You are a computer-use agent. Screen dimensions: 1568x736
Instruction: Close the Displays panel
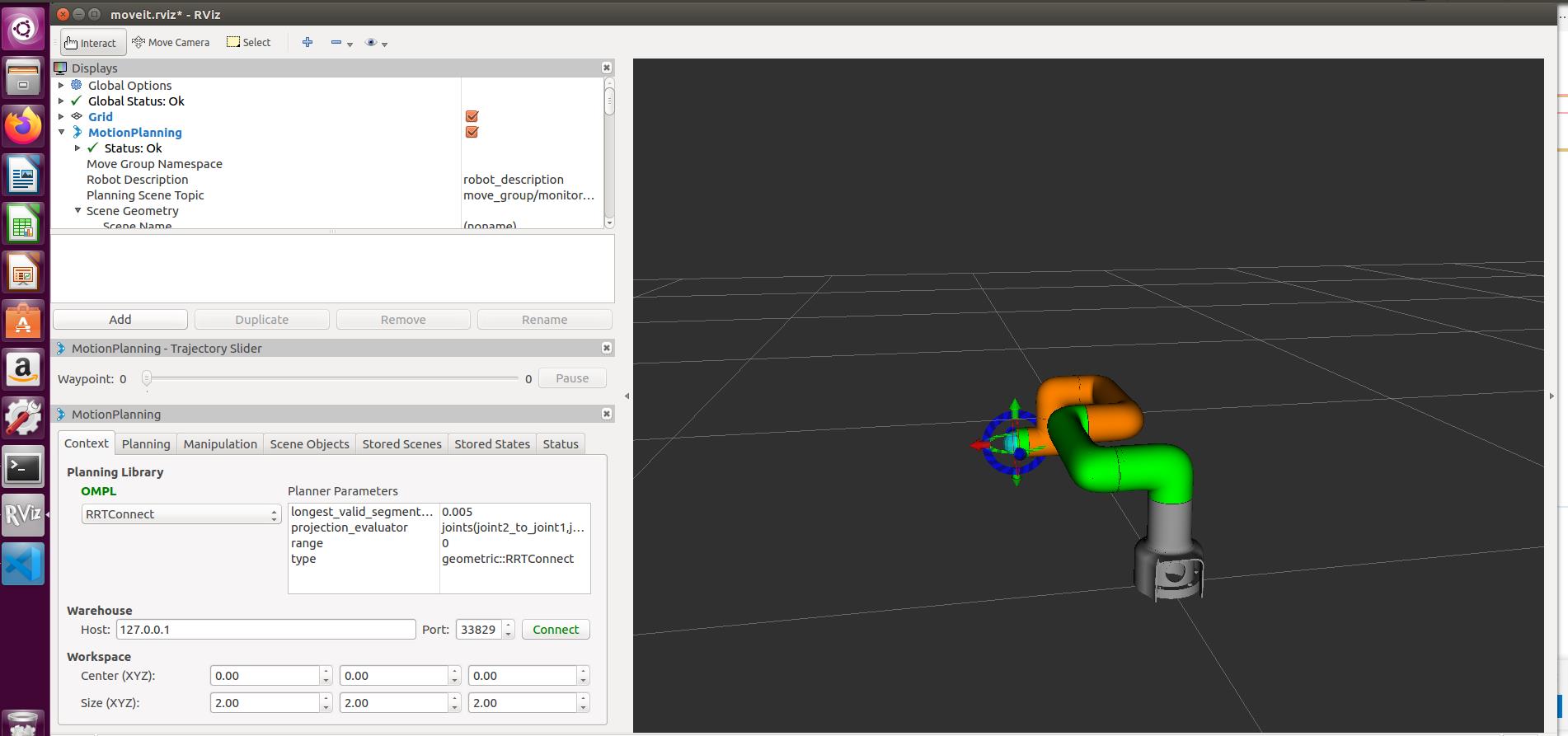[x=607, y=68]
